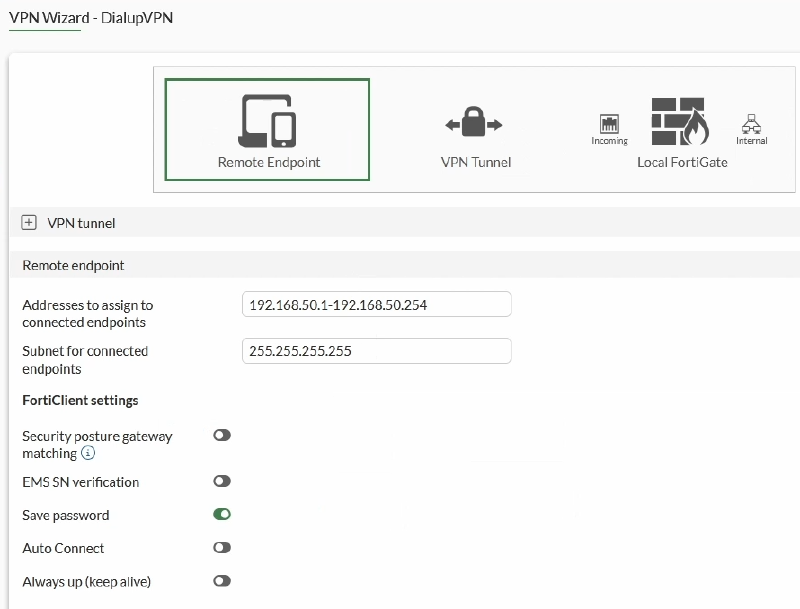Go to the Local FortiGate step label

tap(682, 162)
